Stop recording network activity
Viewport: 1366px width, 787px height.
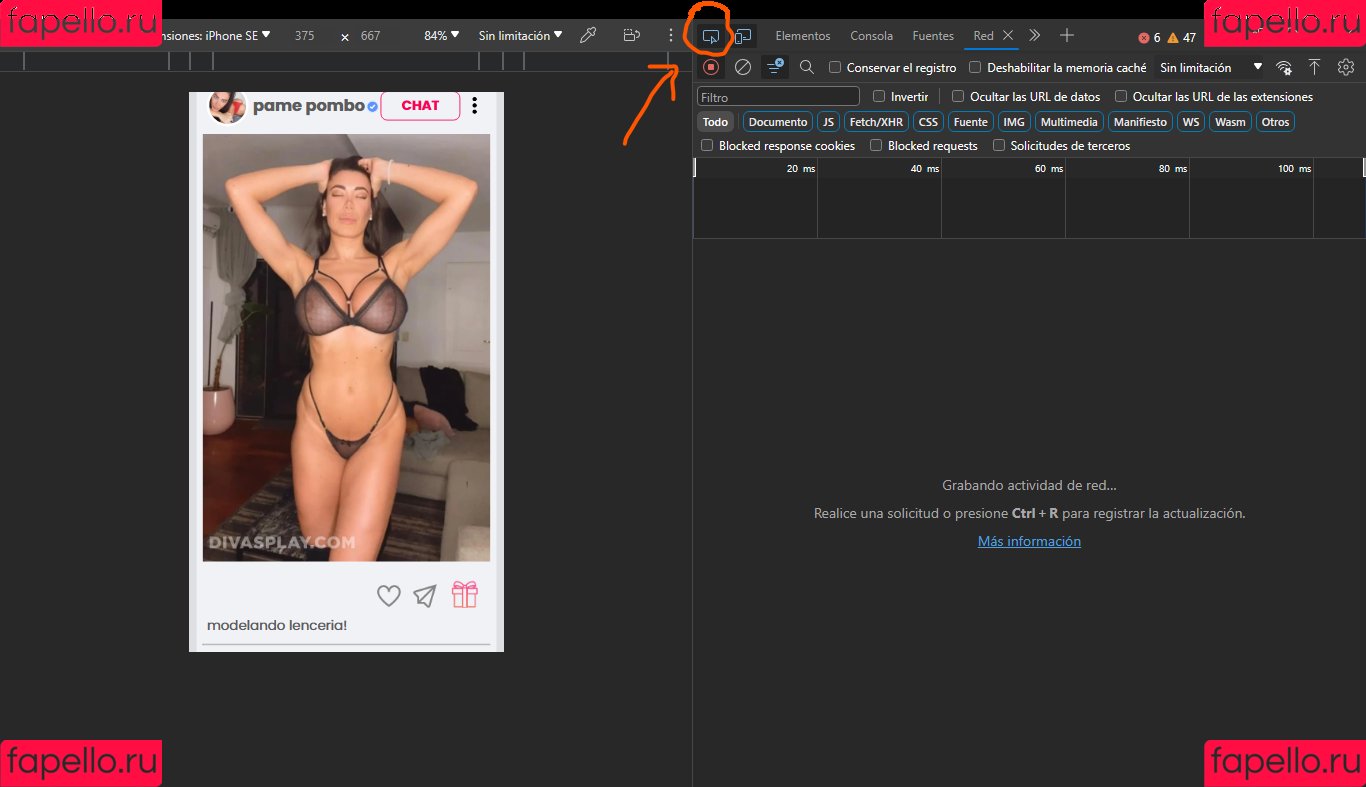(711, 67)
